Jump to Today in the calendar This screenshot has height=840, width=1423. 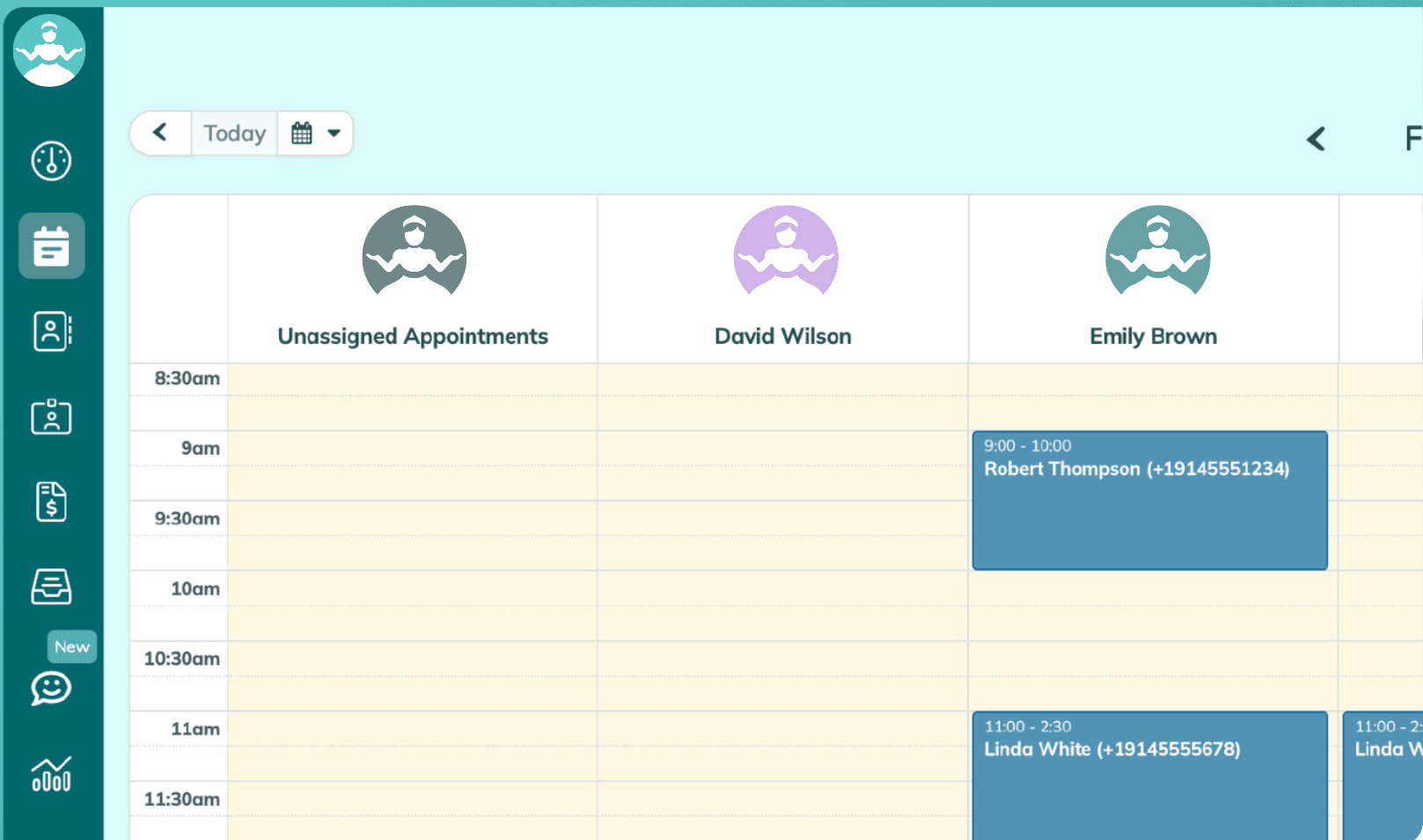click(234, 133)
